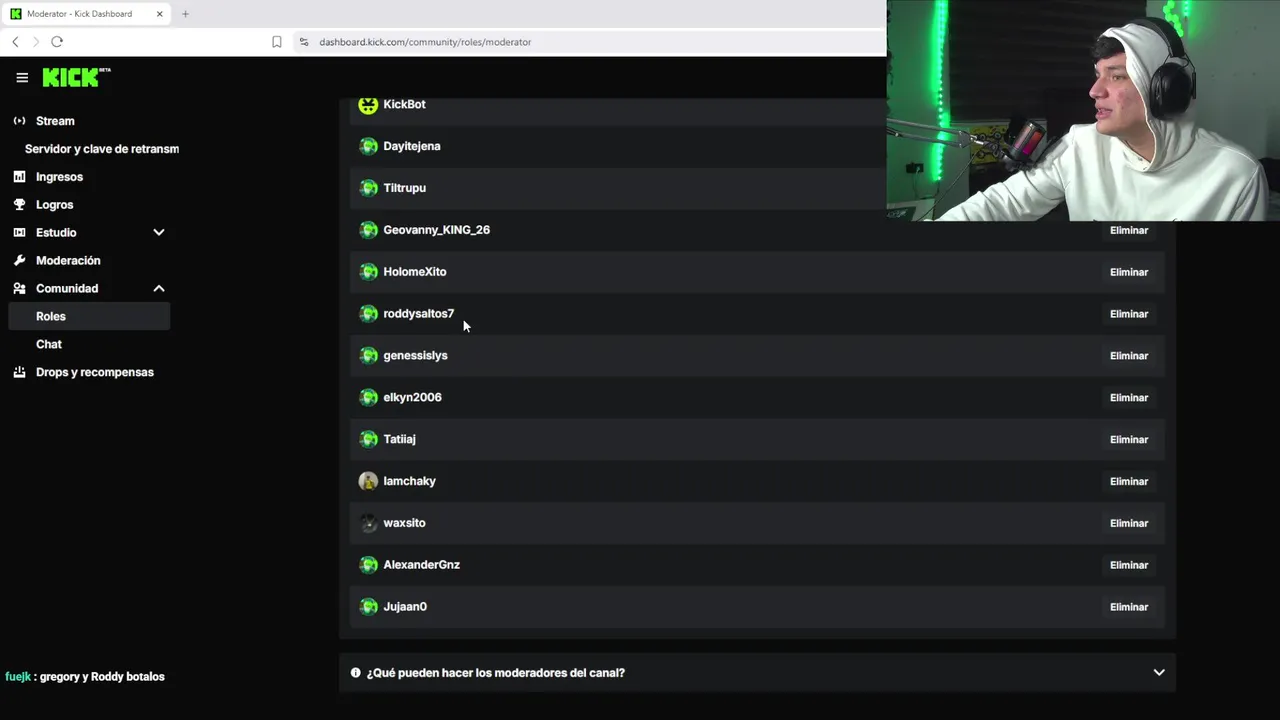Viewport: 1280px width, 720px height.
Task: Go back using the browser back arrow
Action: (x=15, y=42)
